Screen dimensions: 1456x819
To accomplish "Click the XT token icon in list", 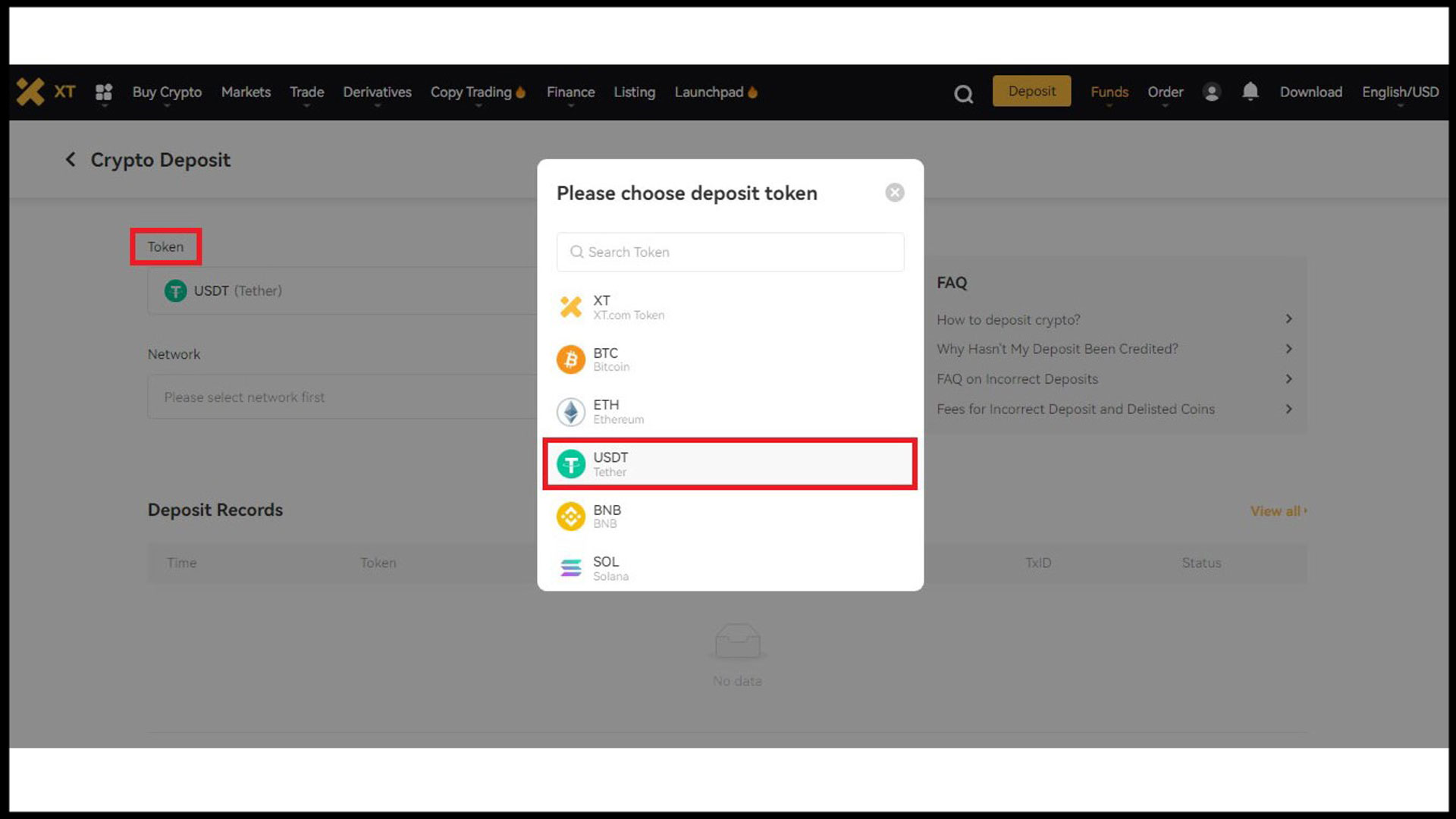I will (571, 307).
